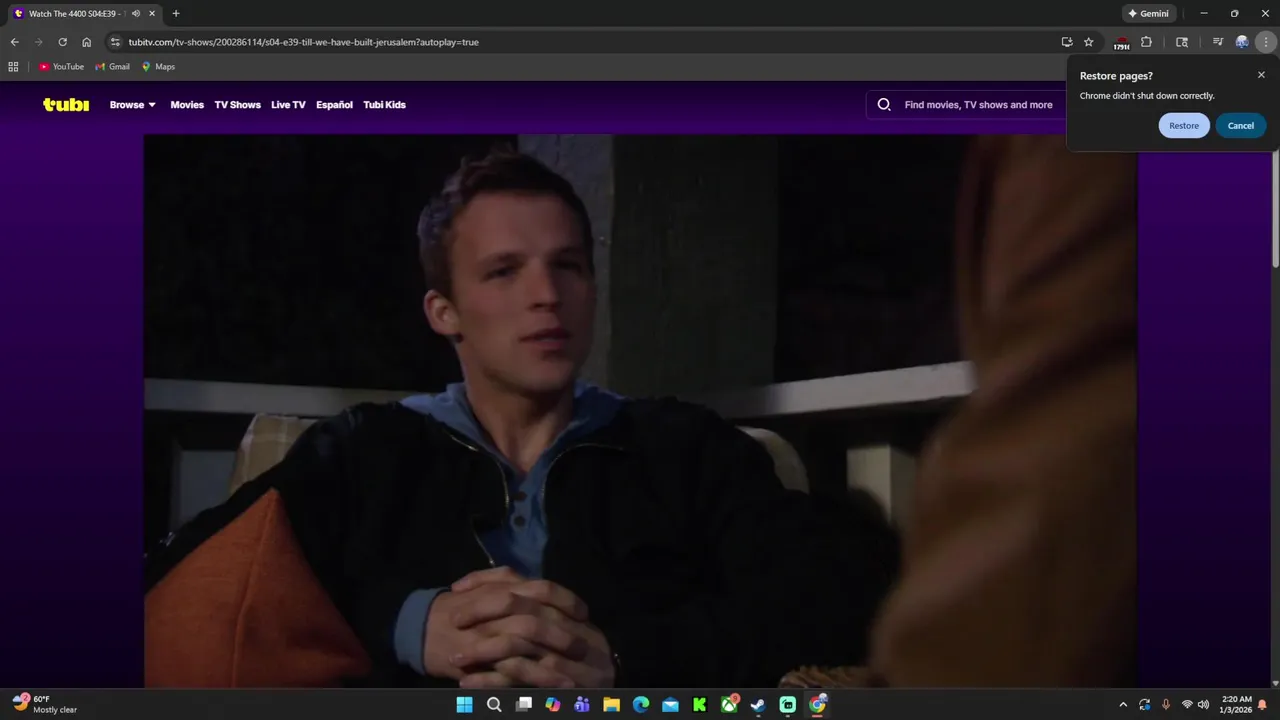Open the teal chat app in taskbar
The width and height of the screenshot is (1280, 720).
788,705
